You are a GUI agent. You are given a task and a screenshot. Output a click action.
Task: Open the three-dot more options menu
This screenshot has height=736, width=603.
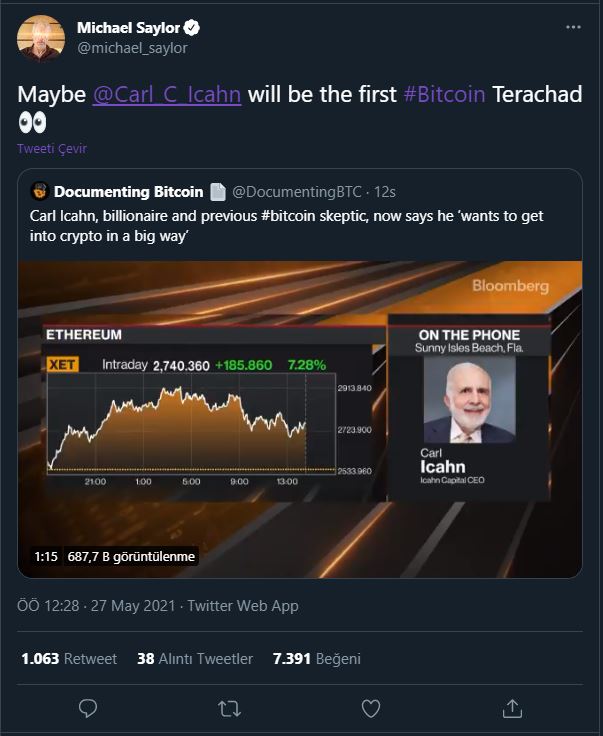click(573, 27)
